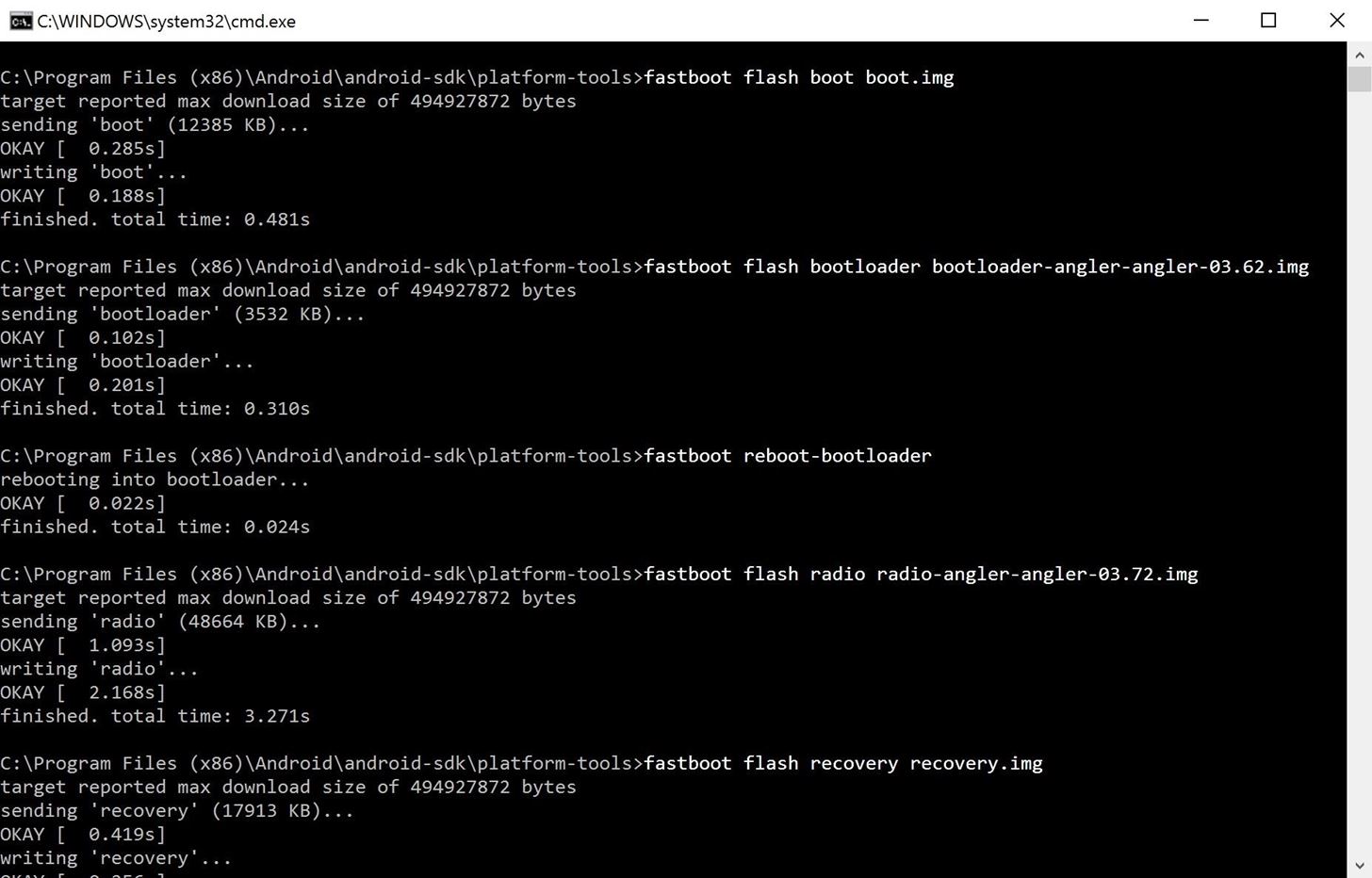Click the scrollbar up arrow
The image size is (1372, 878).
[x=1360, y=54]
